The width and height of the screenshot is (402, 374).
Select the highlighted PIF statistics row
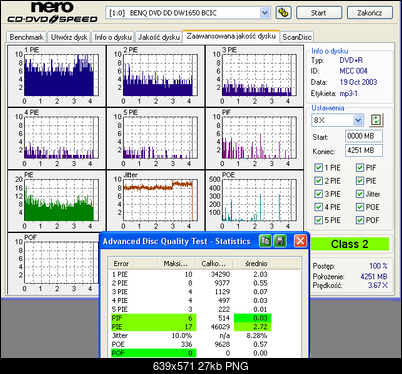[192, 318]
